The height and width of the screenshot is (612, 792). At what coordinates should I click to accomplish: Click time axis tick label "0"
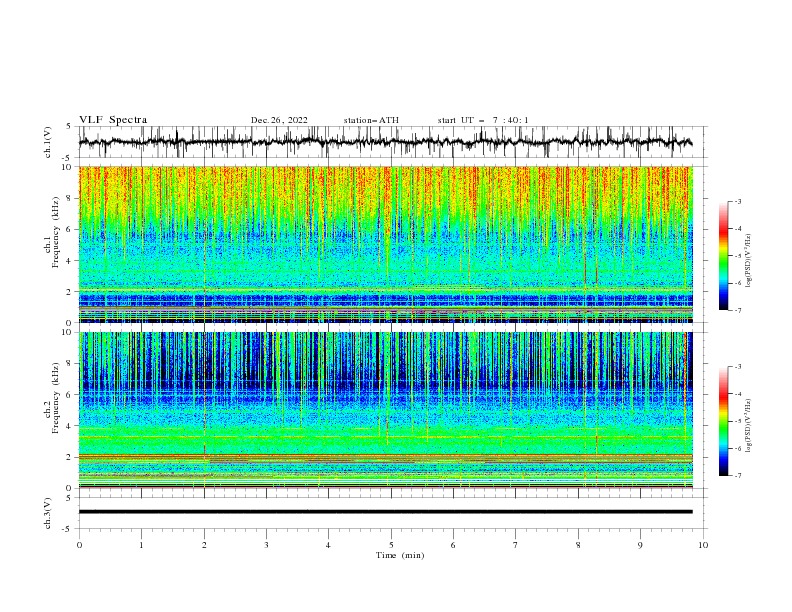[x=79, y=545]
